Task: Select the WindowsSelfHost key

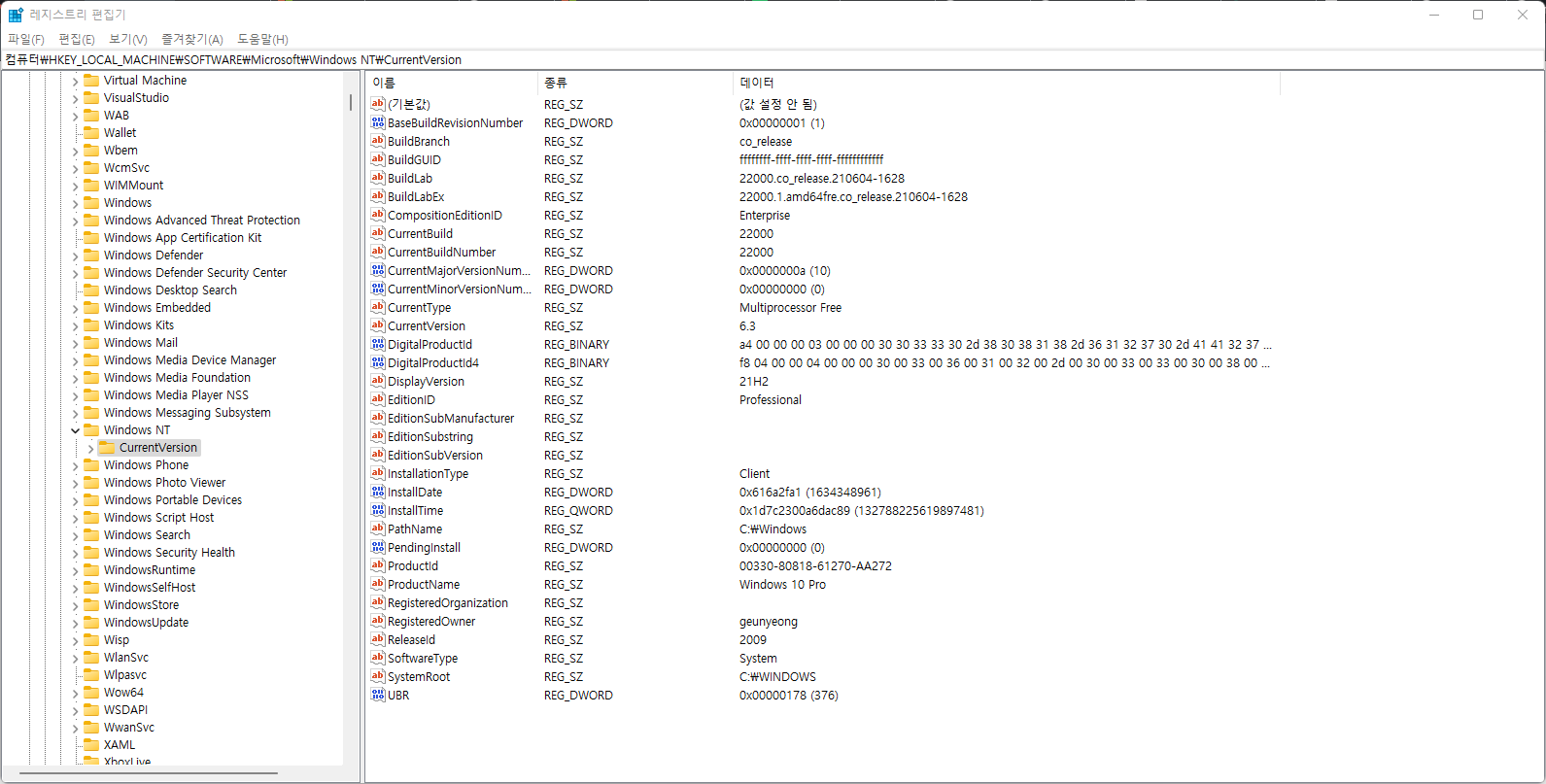Action: [150, 587]
